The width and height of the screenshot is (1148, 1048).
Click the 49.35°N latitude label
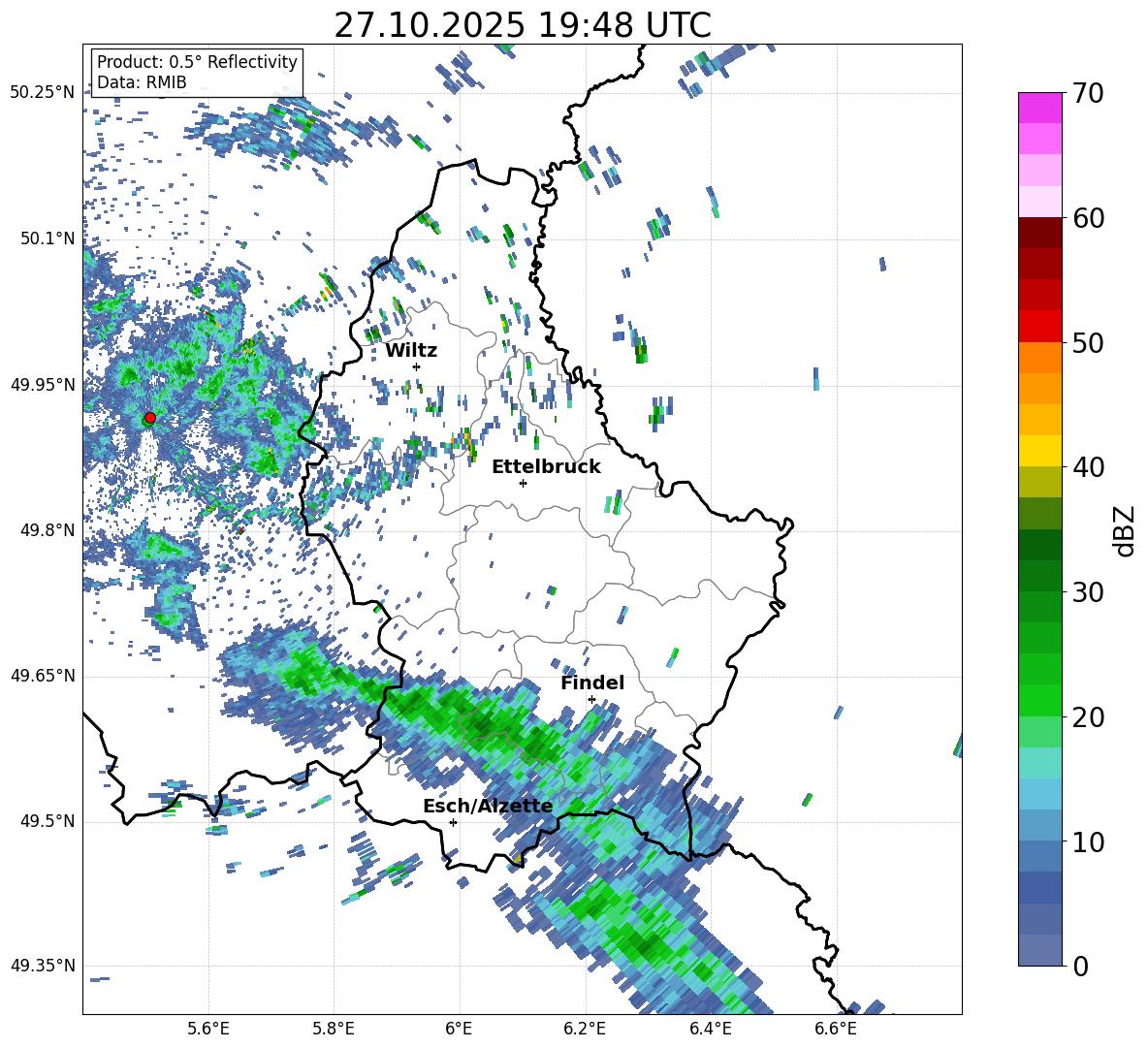[x=43, y=966]
